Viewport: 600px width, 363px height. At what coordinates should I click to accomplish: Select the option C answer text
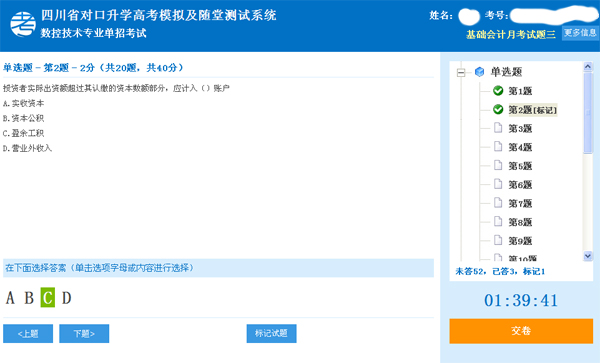[x=23, y=133]
